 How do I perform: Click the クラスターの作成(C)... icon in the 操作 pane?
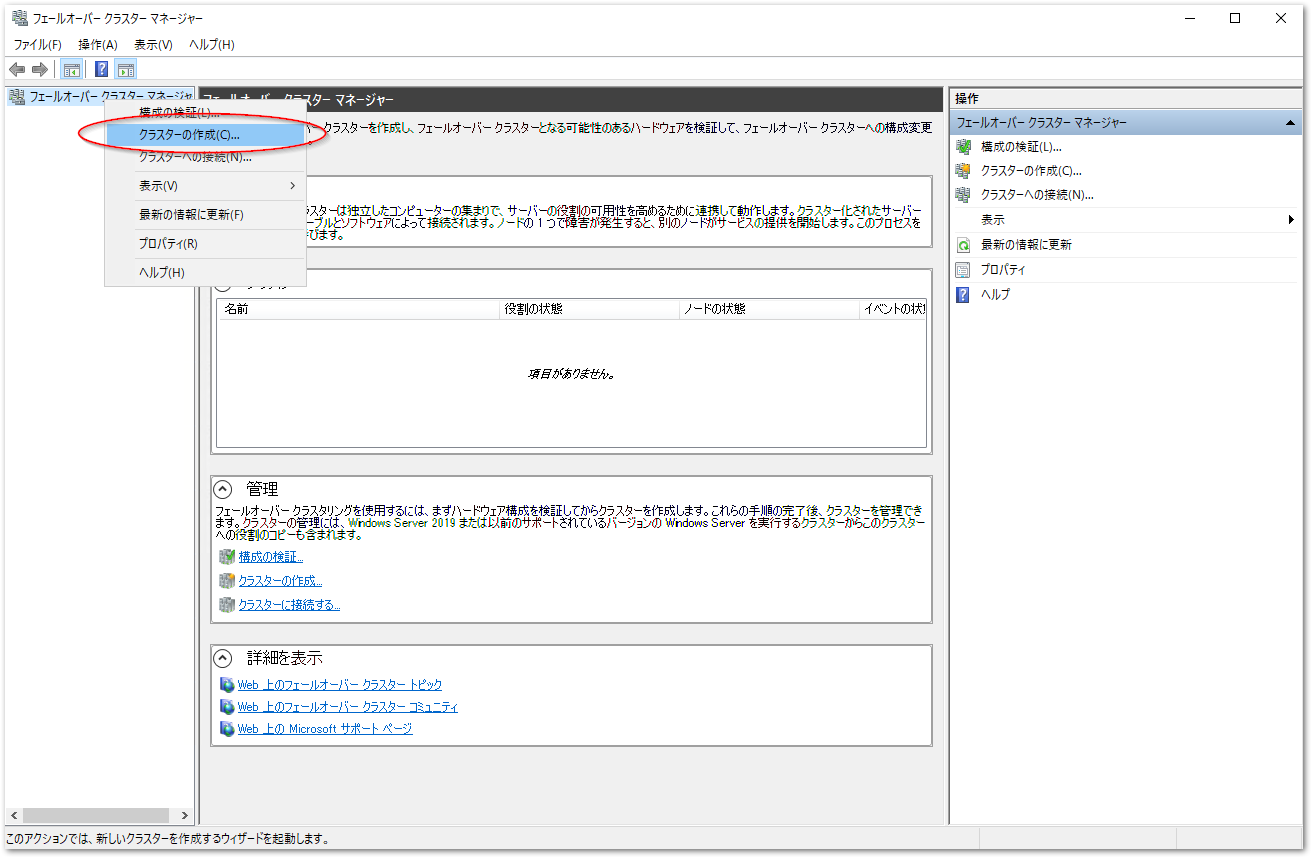[963, 170]
